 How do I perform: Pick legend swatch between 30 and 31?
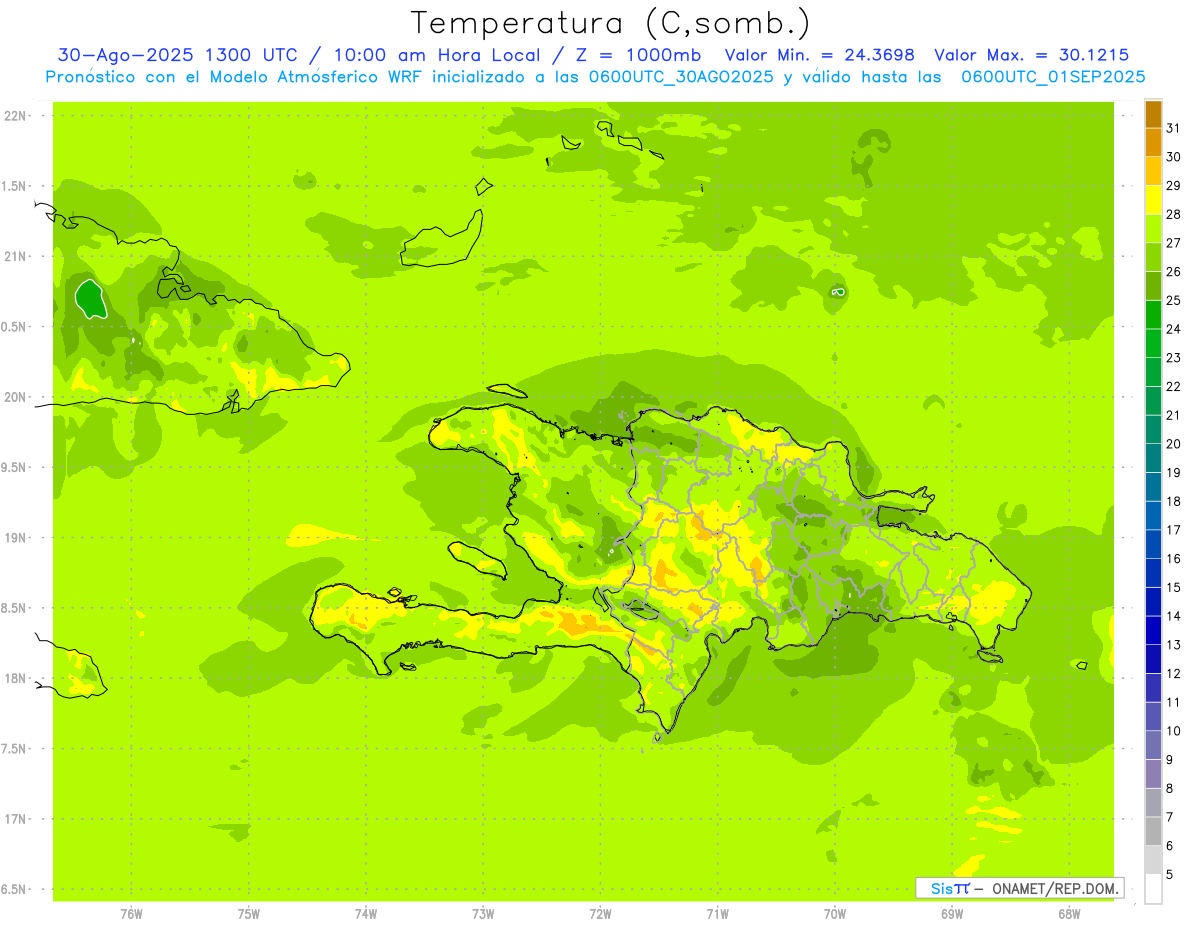[x=1153, y=143]
